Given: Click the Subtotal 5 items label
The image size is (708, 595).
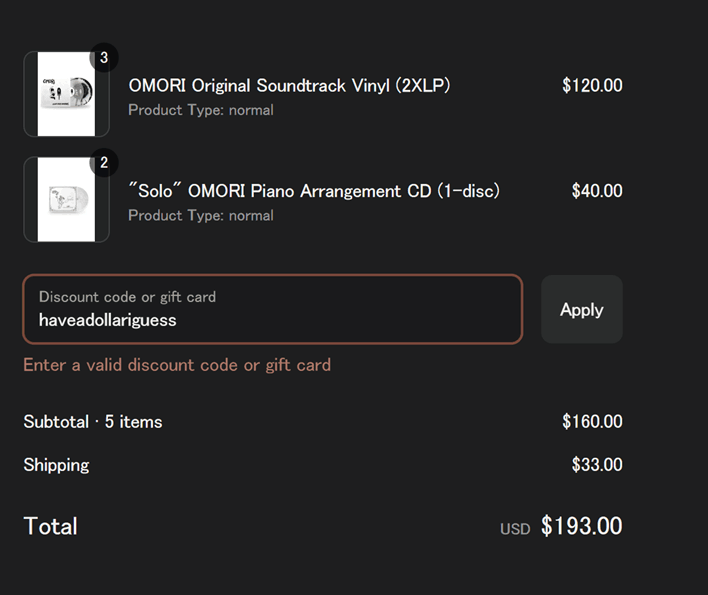Looking at the screenshot, I should [93, 422].
